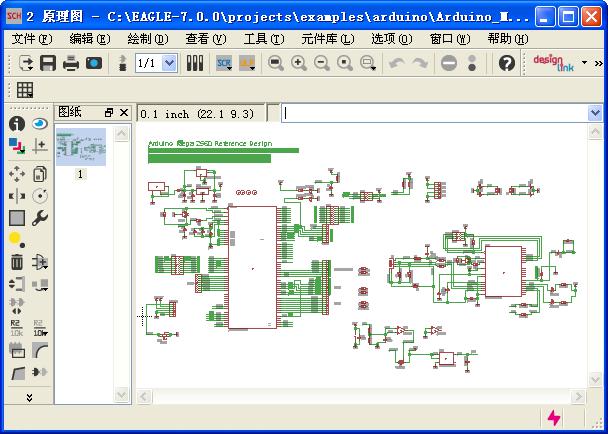Click the Help question mark icon
Viewport: 608px width, 434px height.
(x=507, y=63)
